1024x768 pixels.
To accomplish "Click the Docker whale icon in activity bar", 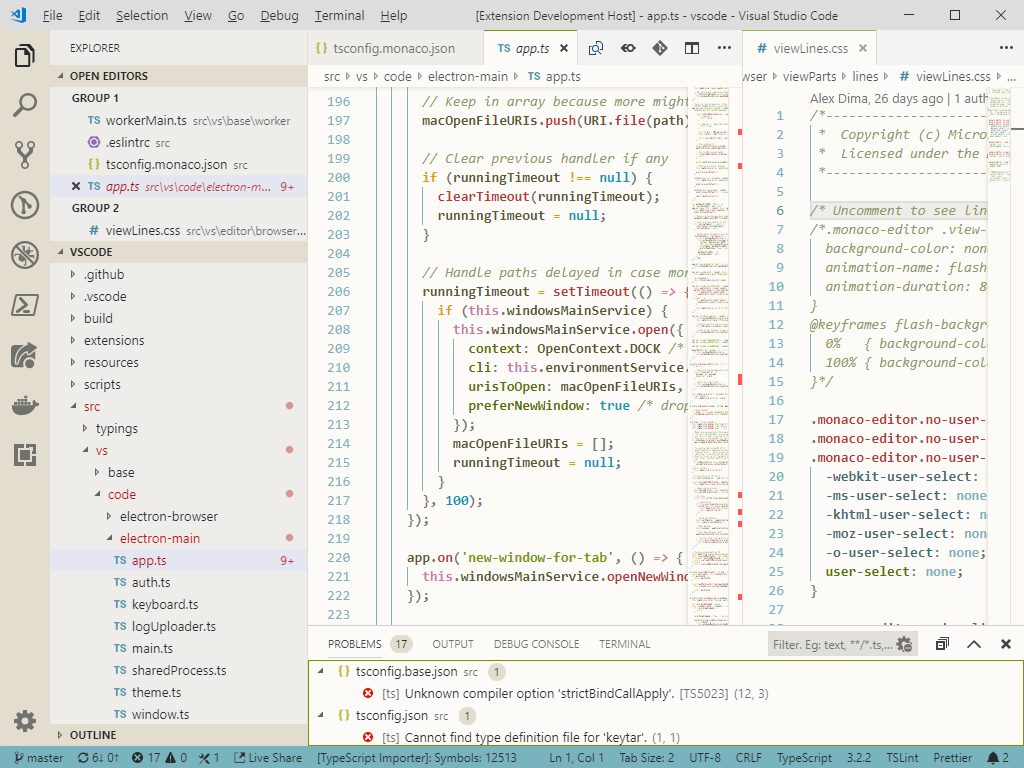I will tap(25, 405).
